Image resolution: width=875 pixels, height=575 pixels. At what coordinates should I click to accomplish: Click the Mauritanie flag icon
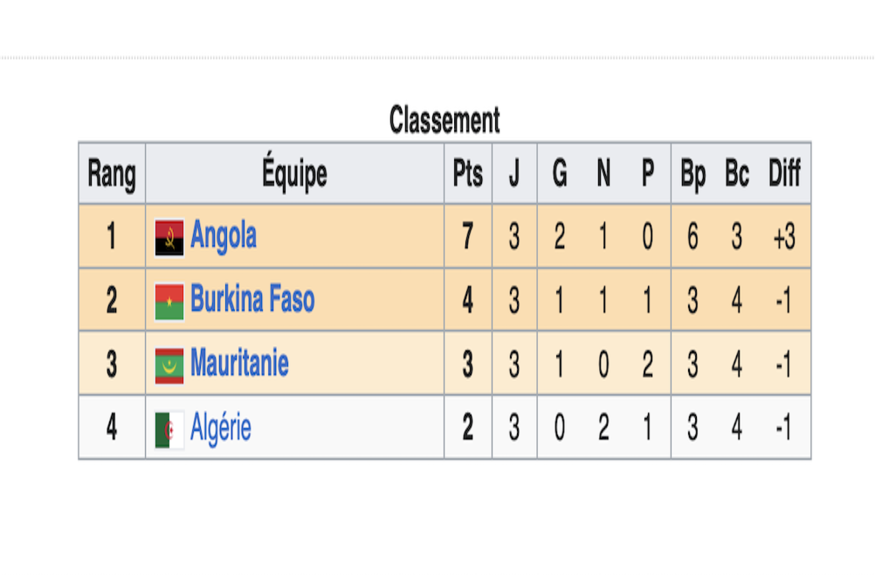coord(169,366)
